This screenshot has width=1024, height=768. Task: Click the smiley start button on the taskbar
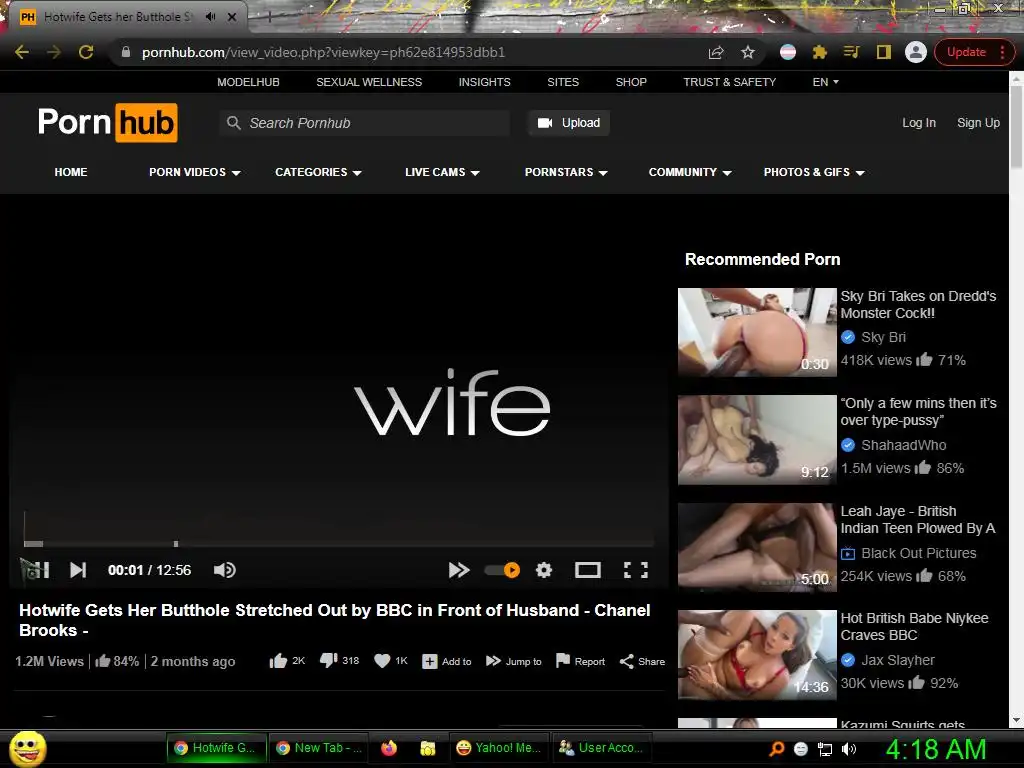click(28, 748)
